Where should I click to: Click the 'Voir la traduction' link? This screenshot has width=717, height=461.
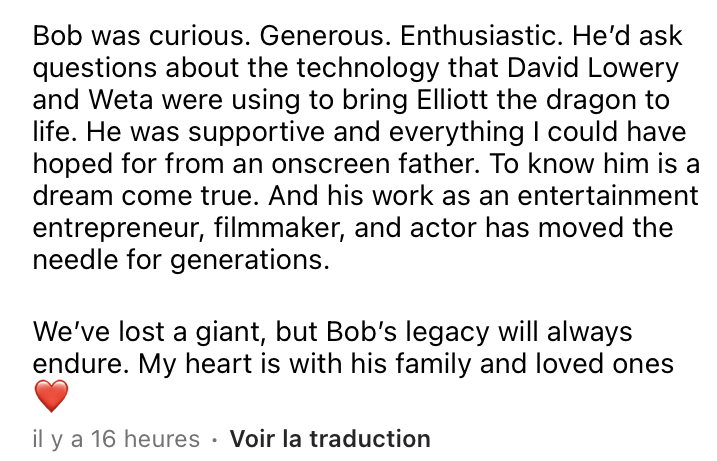point(330,439)
